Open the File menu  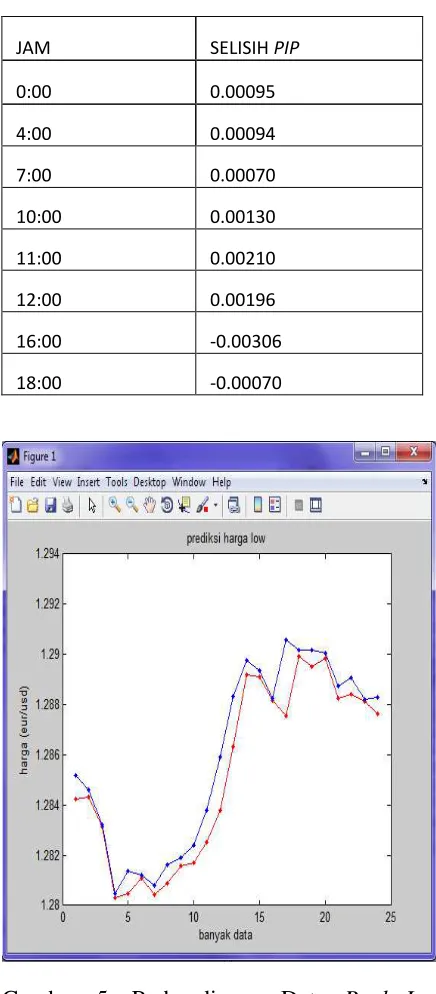pyautogui.click(x=16, y=482)
